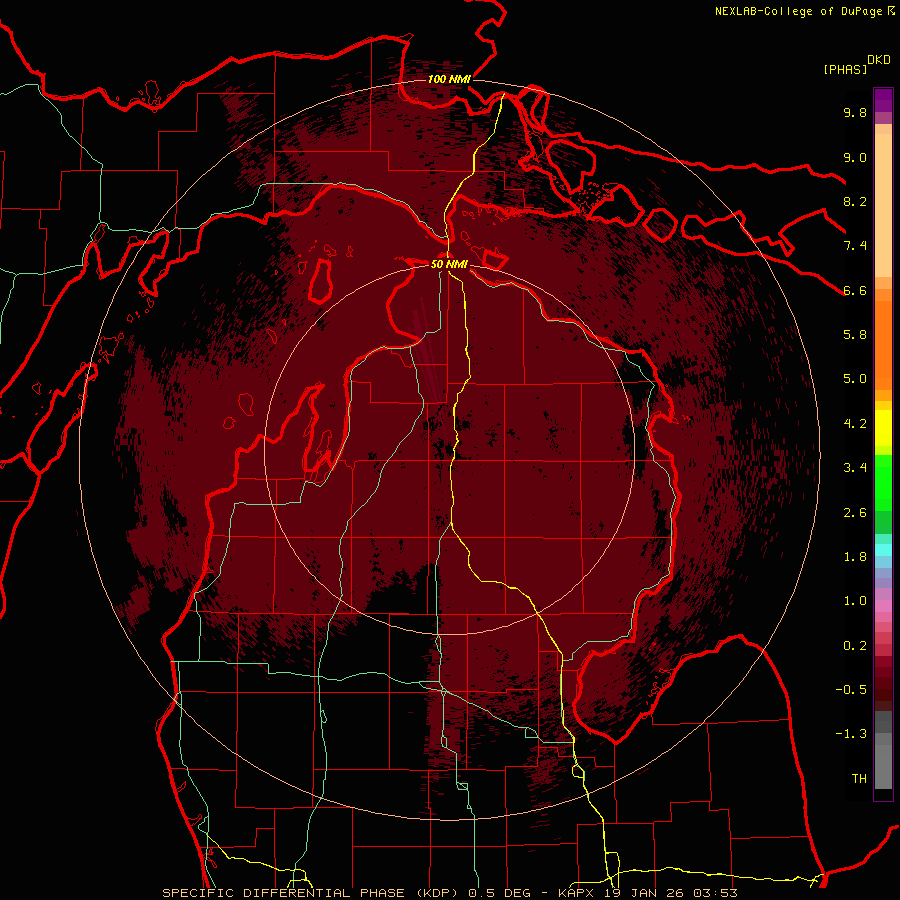
Task: Click the 9.0 scale value
Action: point(855,157)
